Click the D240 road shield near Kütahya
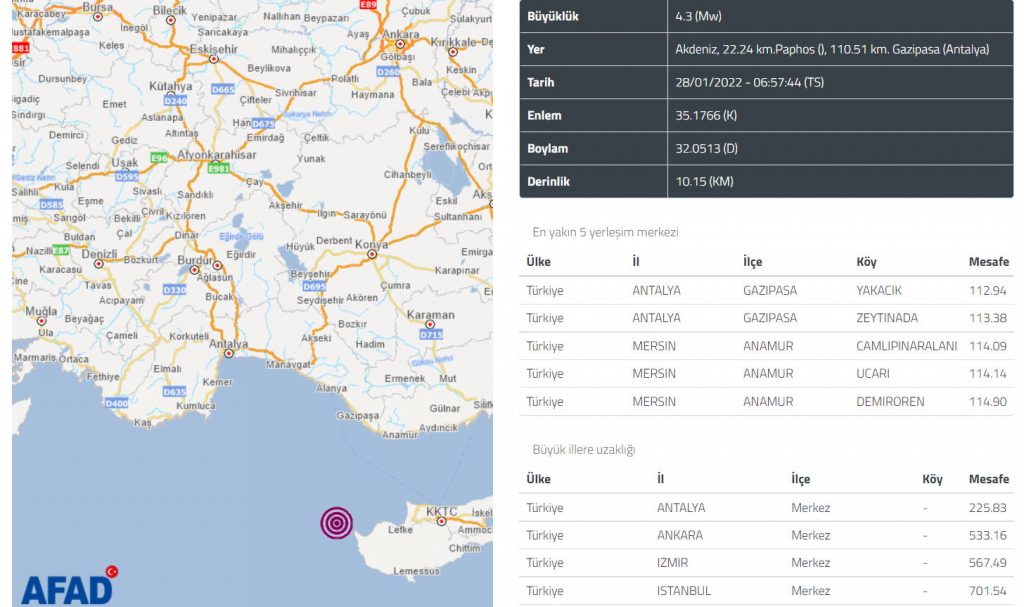The width and height of the screenshot is (1024, 607). pos(175,101)
